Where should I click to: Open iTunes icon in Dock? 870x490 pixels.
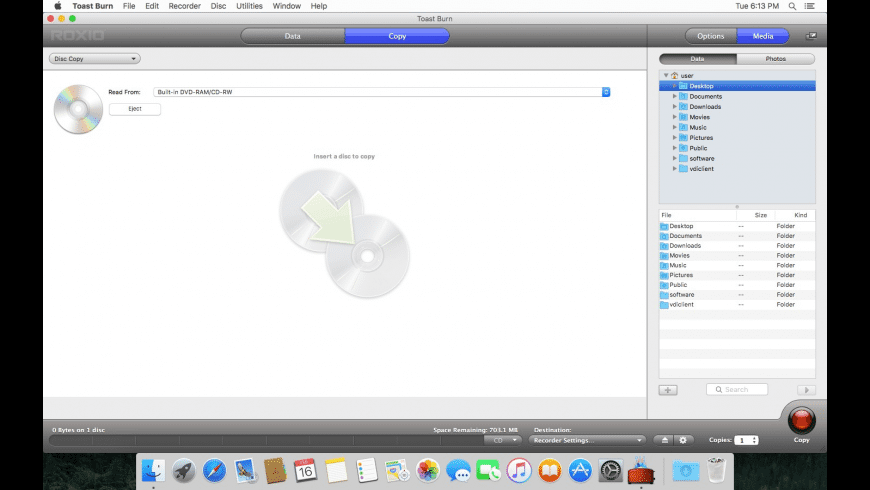[x=519, y=471]
